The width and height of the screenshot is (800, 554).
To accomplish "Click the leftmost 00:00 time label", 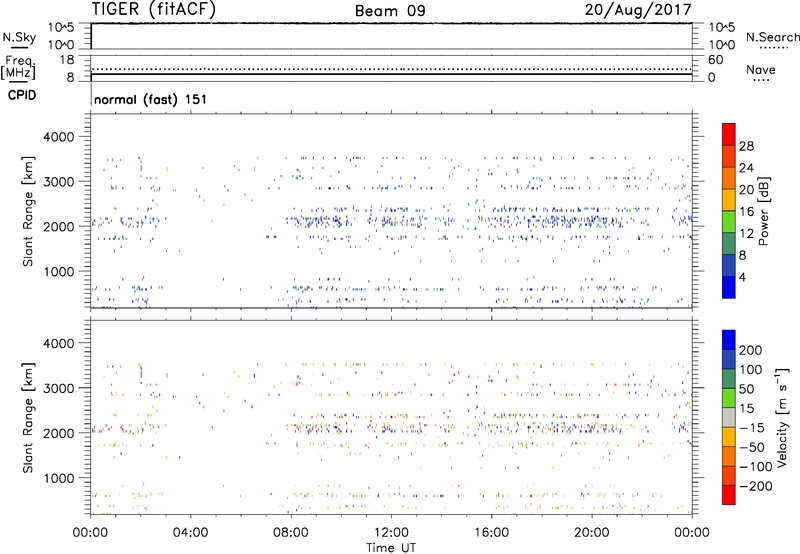I will pos(91,533).
